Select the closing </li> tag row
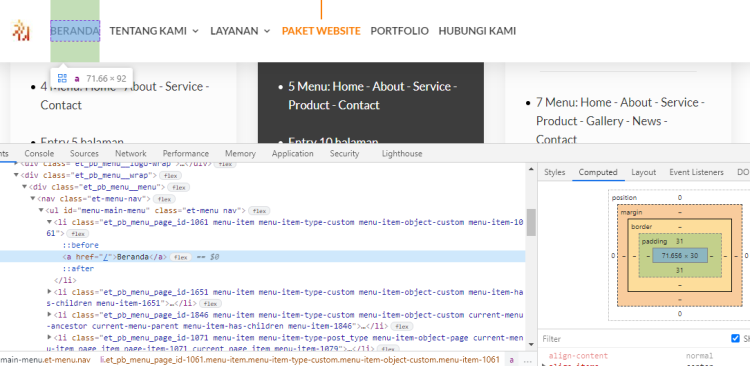Image resolution: width=750 pixels, height=366 pixels. click(66, 280)
